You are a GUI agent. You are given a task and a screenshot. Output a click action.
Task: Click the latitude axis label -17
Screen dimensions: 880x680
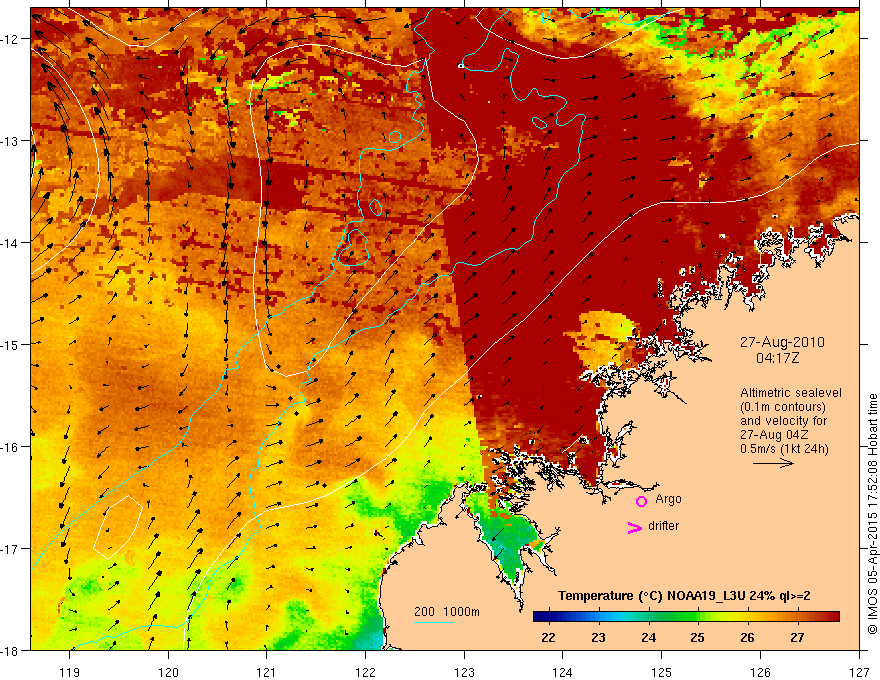click(11, 548)
